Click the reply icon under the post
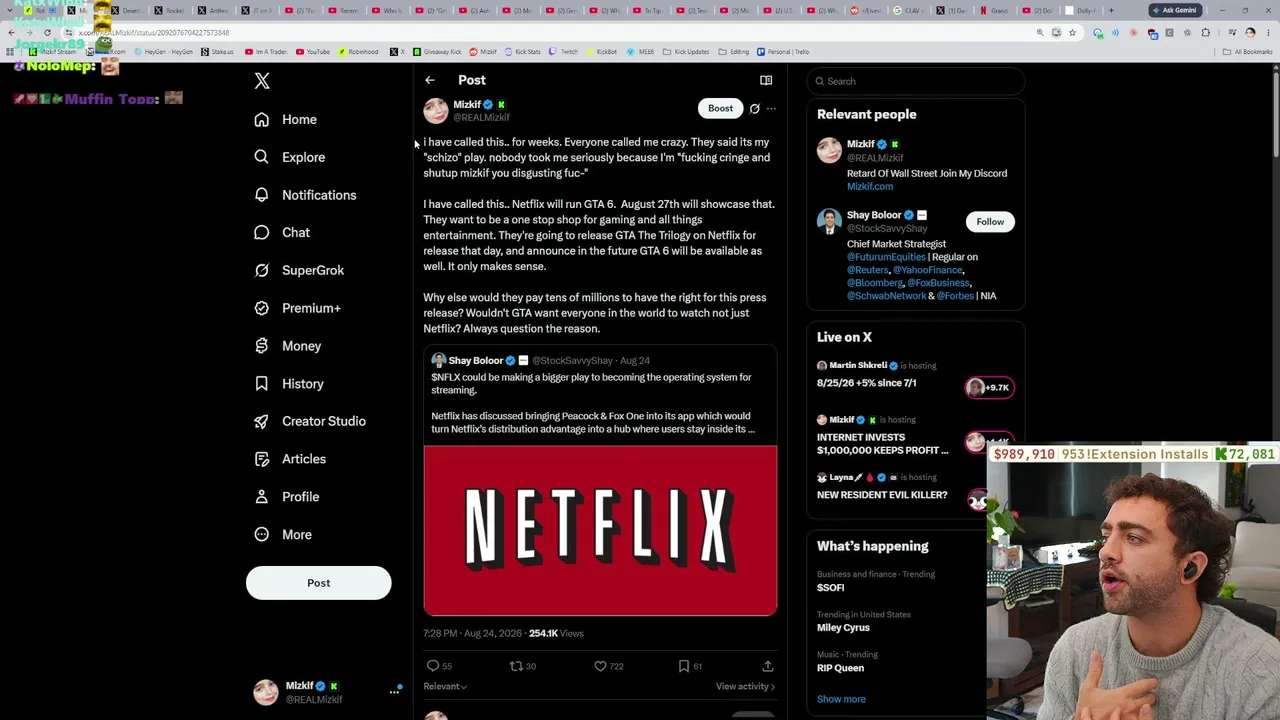Screen dimensions: 1280x720 click(x=433, y=666)
